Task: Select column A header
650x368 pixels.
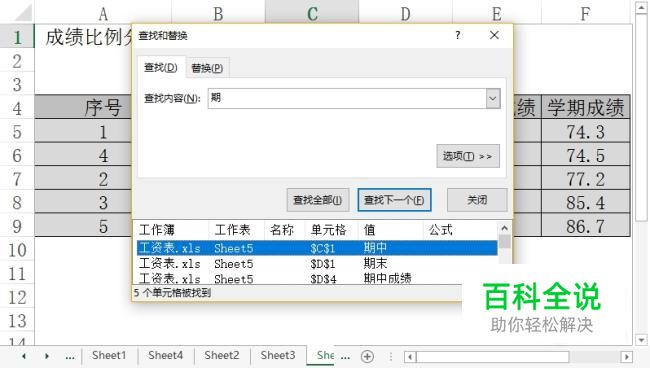Action: point(103,14)
